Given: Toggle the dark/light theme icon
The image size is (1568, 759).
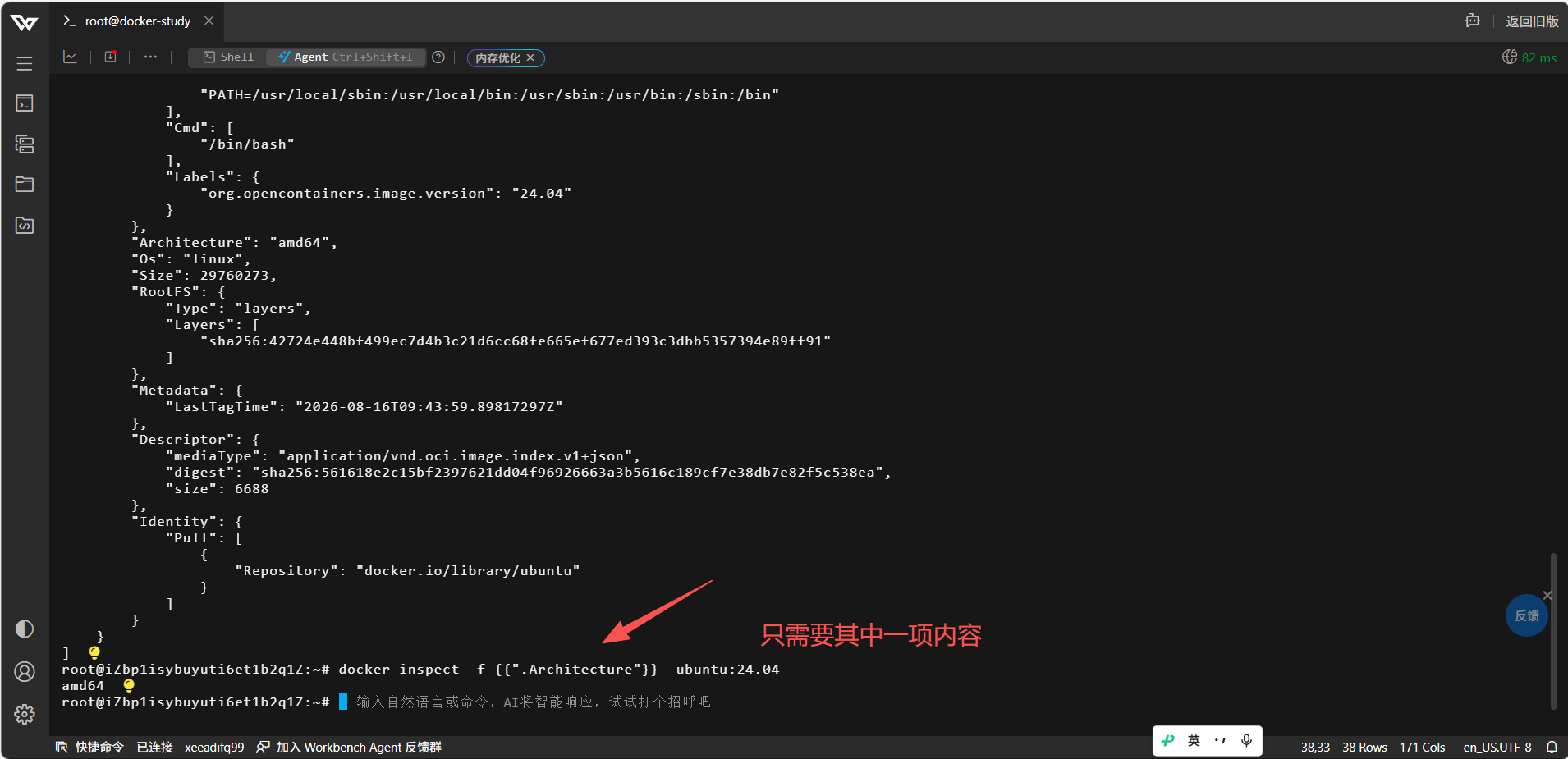Looking at the screenshot, I should [25, 629].
